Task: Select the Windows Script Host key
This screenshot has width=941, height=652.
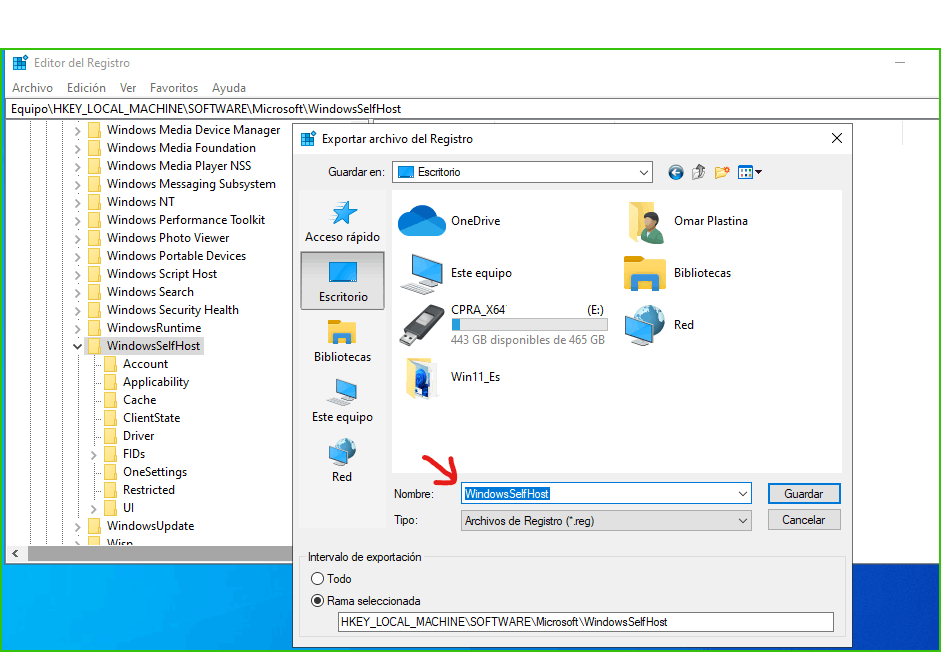Action: click(162, 274)
